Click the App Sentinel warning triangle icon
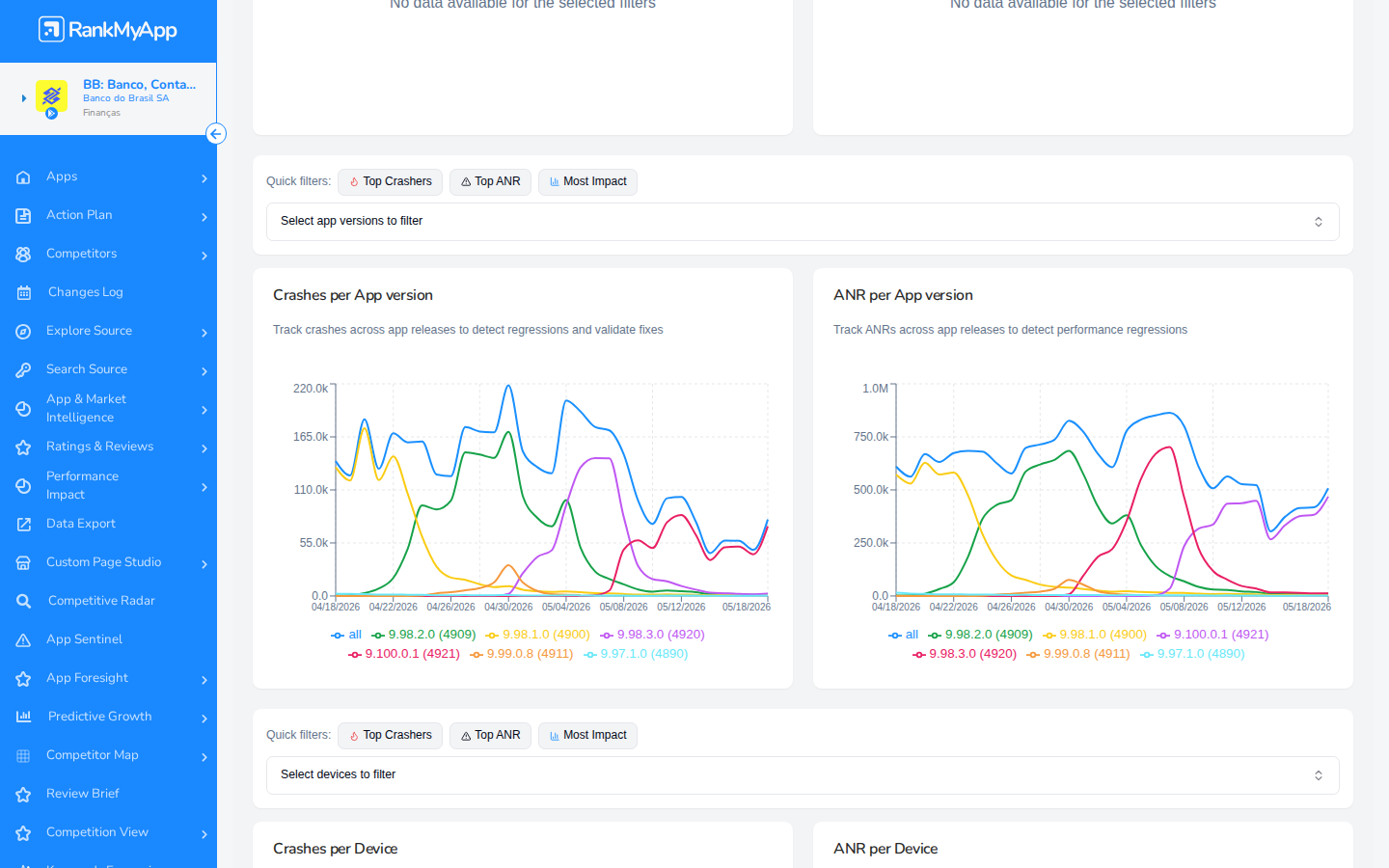This screenshot has height=868, width=1389. click(x=23, y=640)
